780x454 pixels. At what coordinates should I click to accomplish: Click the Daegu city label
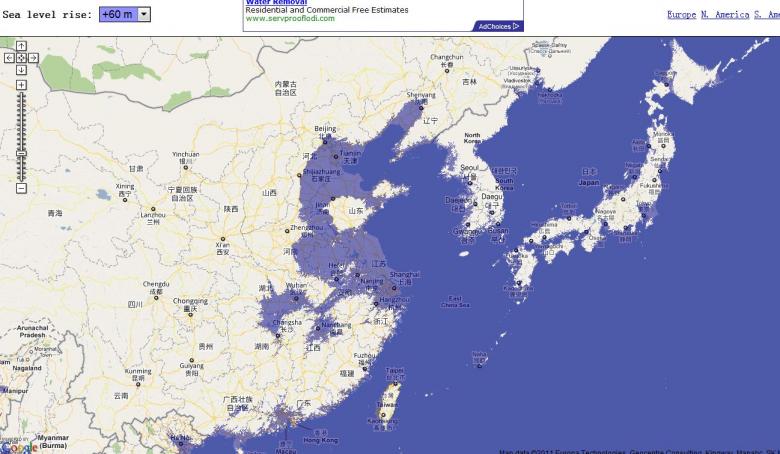tap(492, 197)
